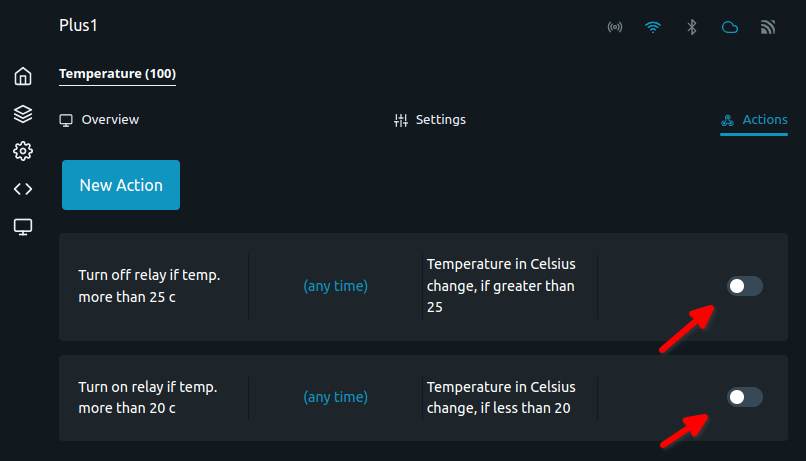Click the layers stack sidebar icon

(23, 114)
